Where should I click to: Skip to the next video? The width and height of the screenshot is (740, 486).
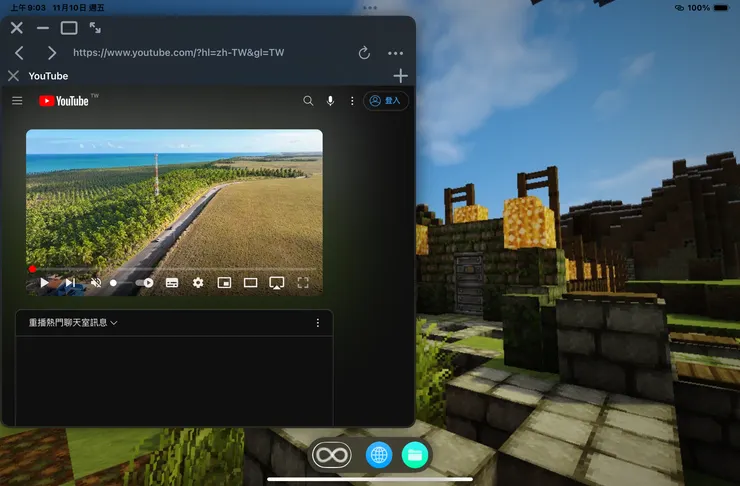click(70, 283)
